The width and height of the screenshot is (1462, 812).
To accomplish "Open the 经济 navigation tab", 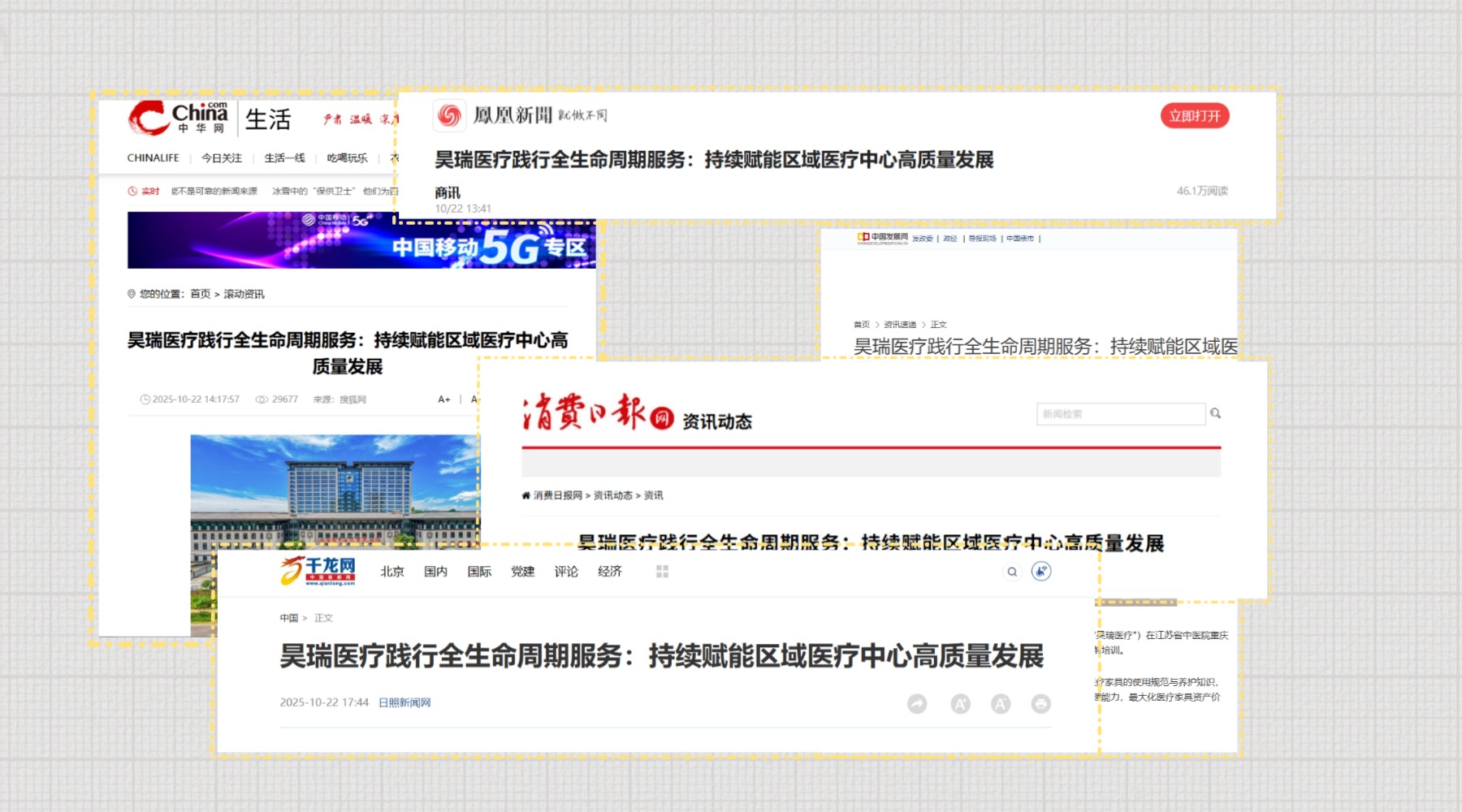I will click(x=609, y=572).
